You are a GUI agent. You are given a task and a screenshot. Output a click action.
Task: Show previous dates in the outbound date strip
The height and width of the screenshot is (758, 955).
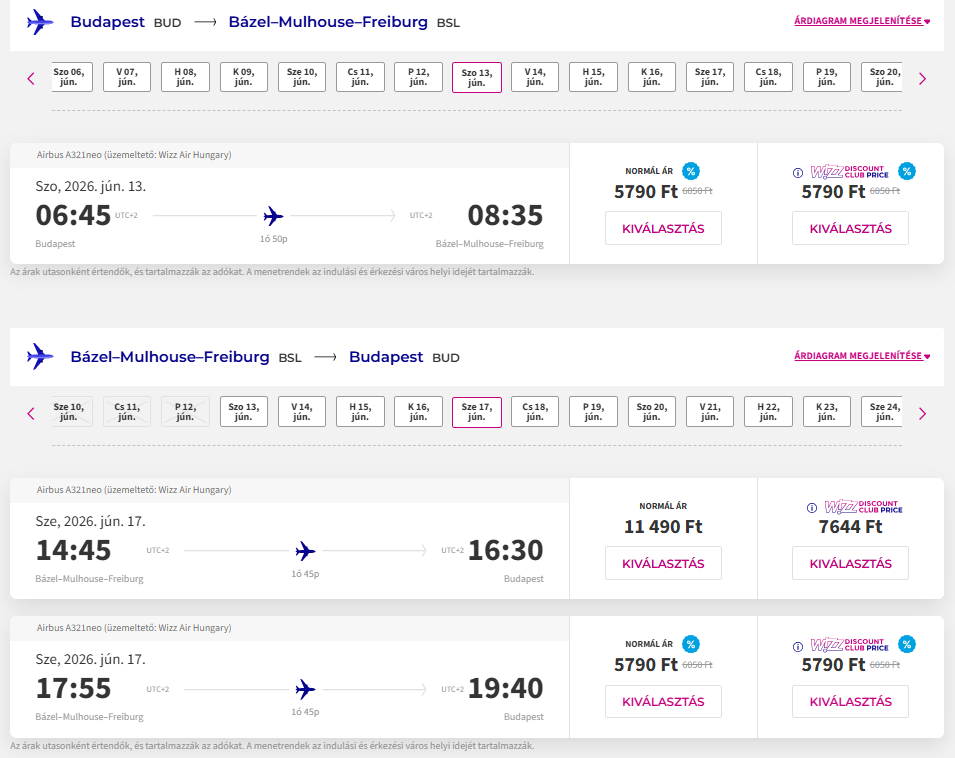point(31,78)
